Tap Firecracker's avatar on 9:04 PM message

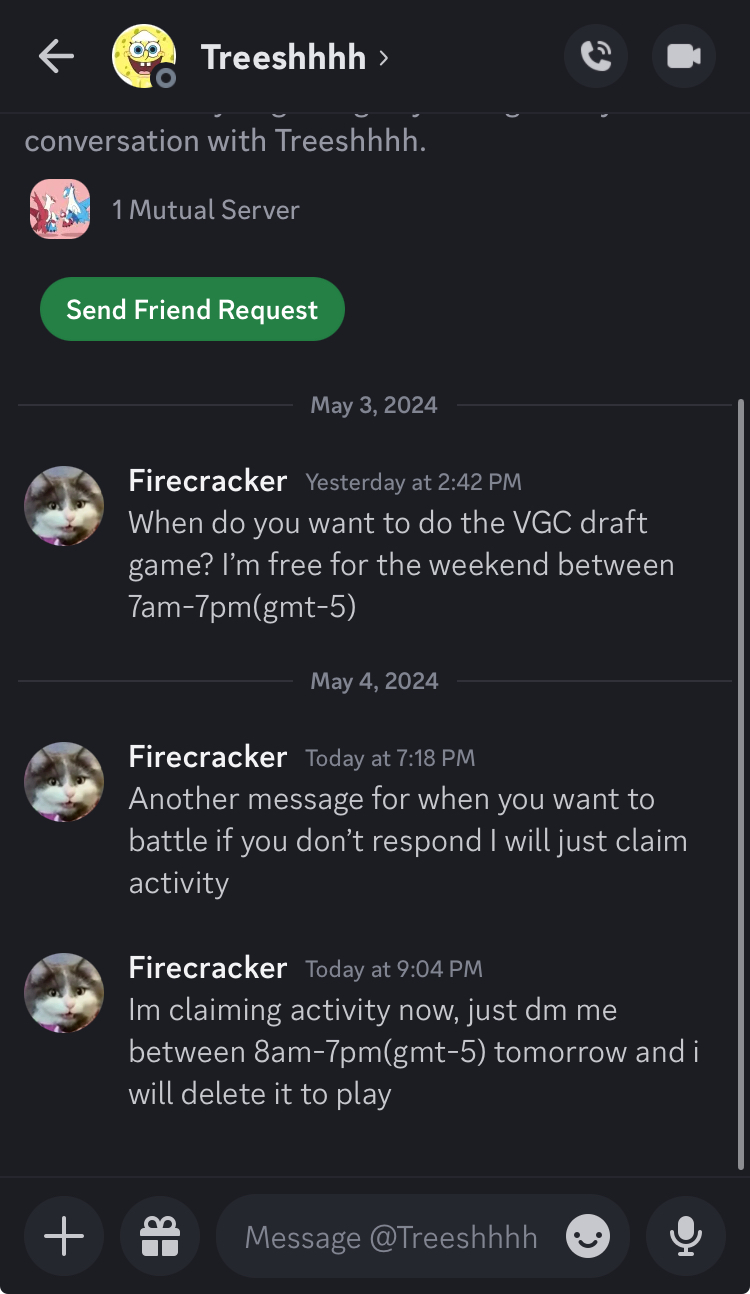[64, 993]
